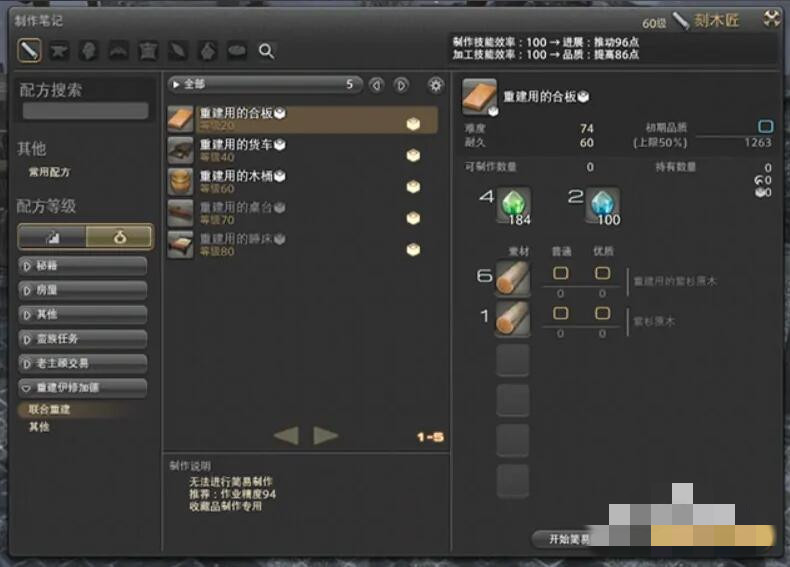This screenshot has height=567, width=790.
Task: Switch to the Weaver needle icon
Action: point(178,50)
